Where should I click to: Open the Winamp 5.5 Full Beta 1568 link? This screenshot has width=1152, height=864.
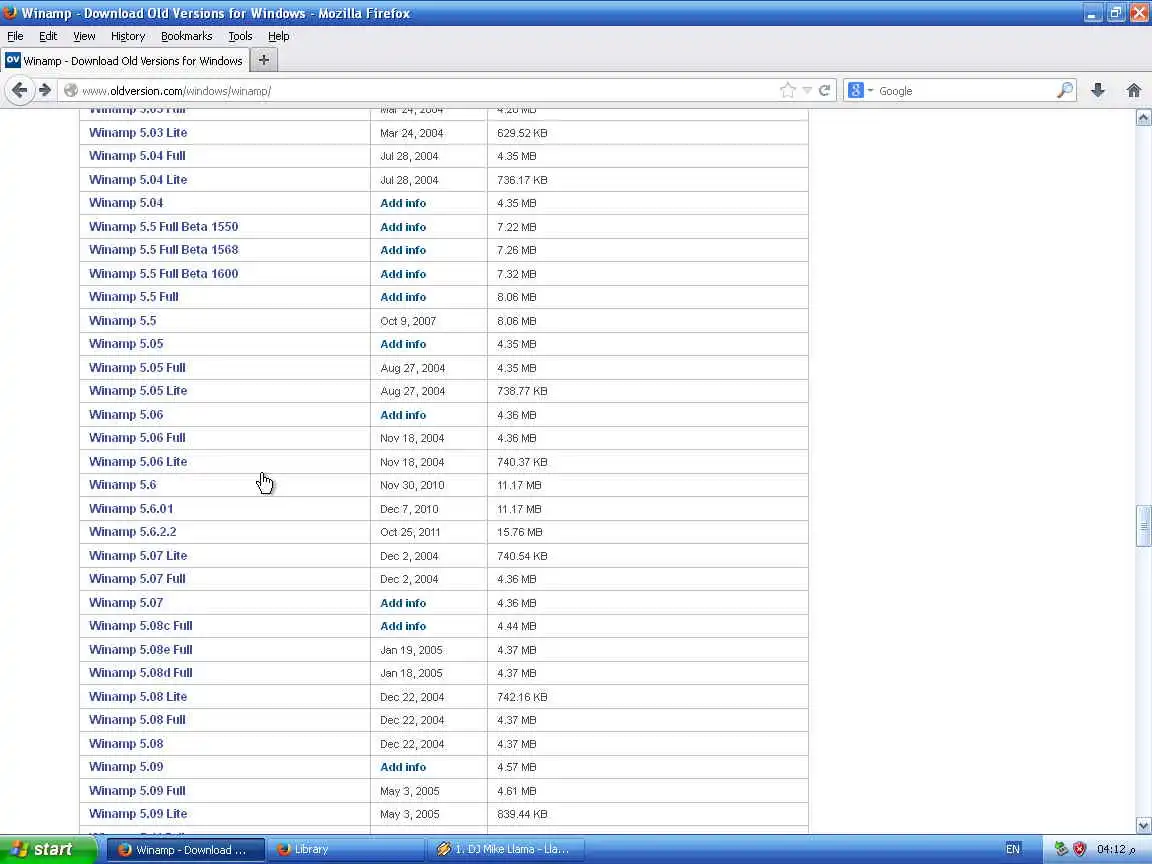point(164,250)
